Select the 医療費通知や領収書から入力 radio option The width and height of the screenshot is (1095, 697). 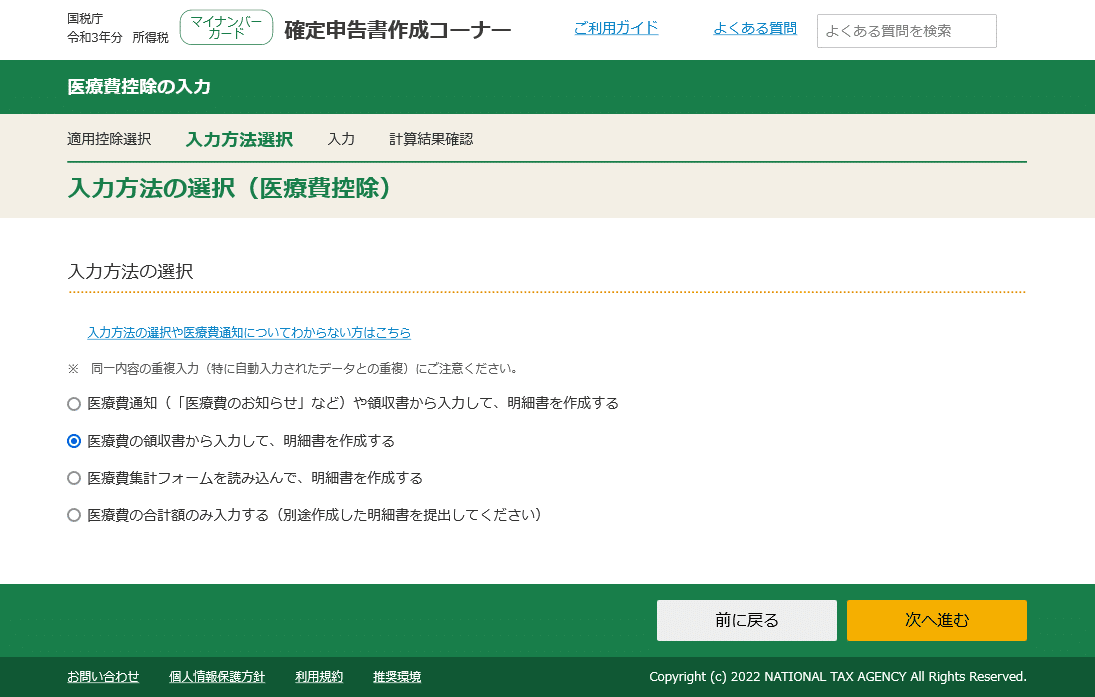tap(74, 404)
